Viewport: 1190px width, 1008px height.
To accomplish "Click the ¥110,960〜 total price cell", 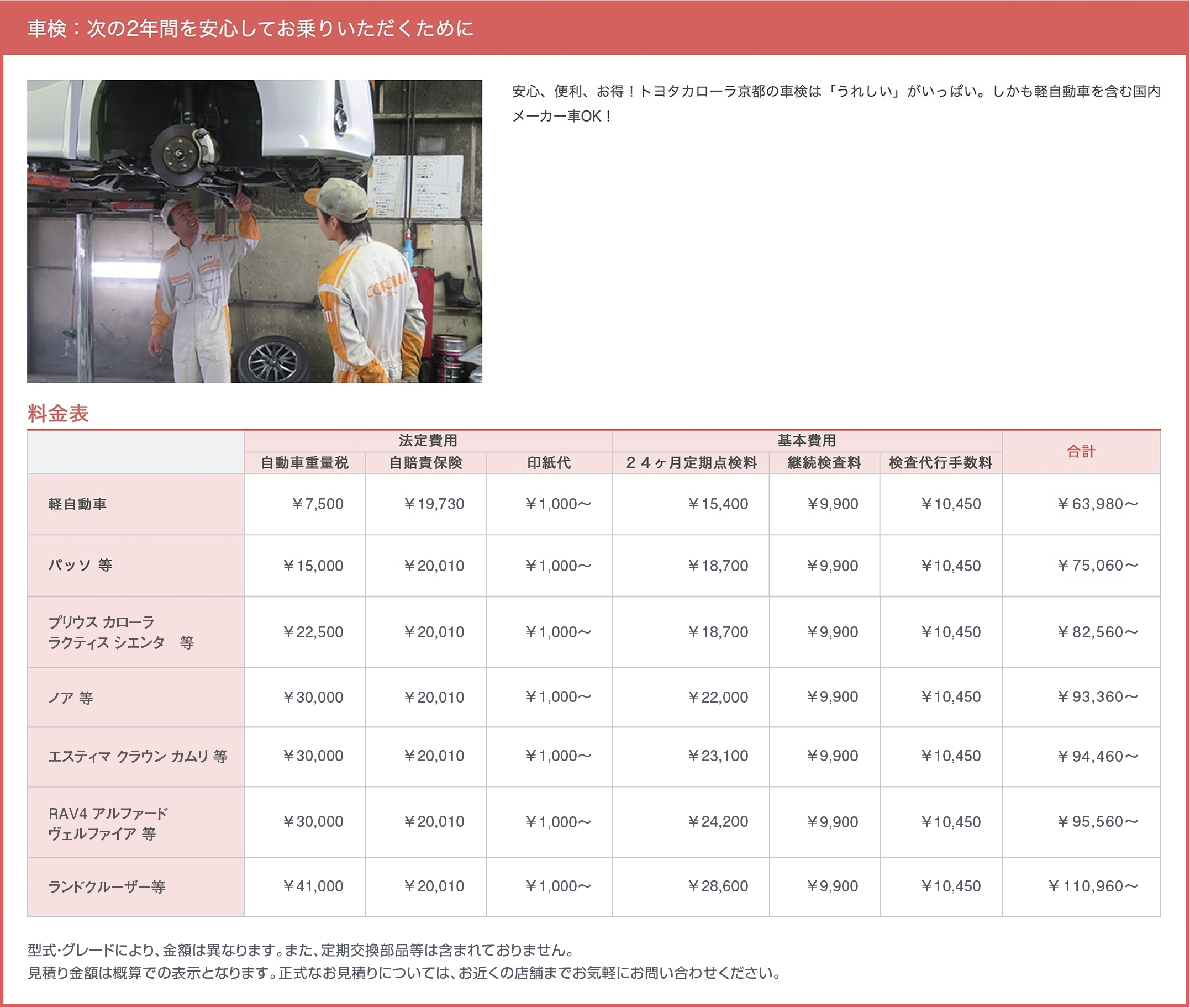I will pyautogui.click(x=1092, y=886).
